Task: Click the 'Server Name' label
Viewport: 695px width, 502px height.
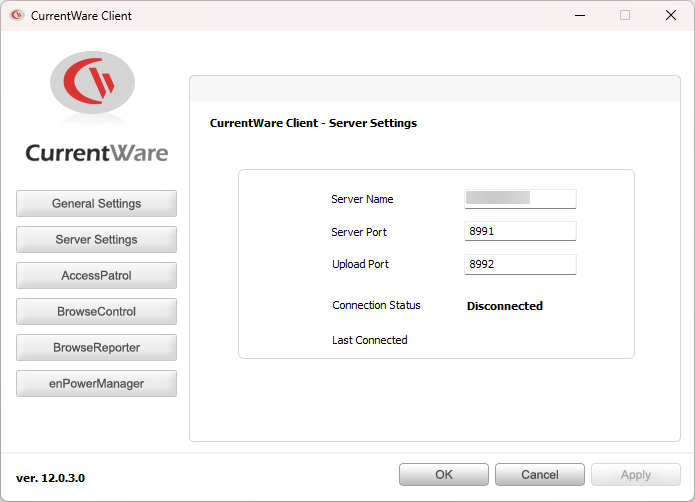Action: pyautogui.click(x=362, y=199)
